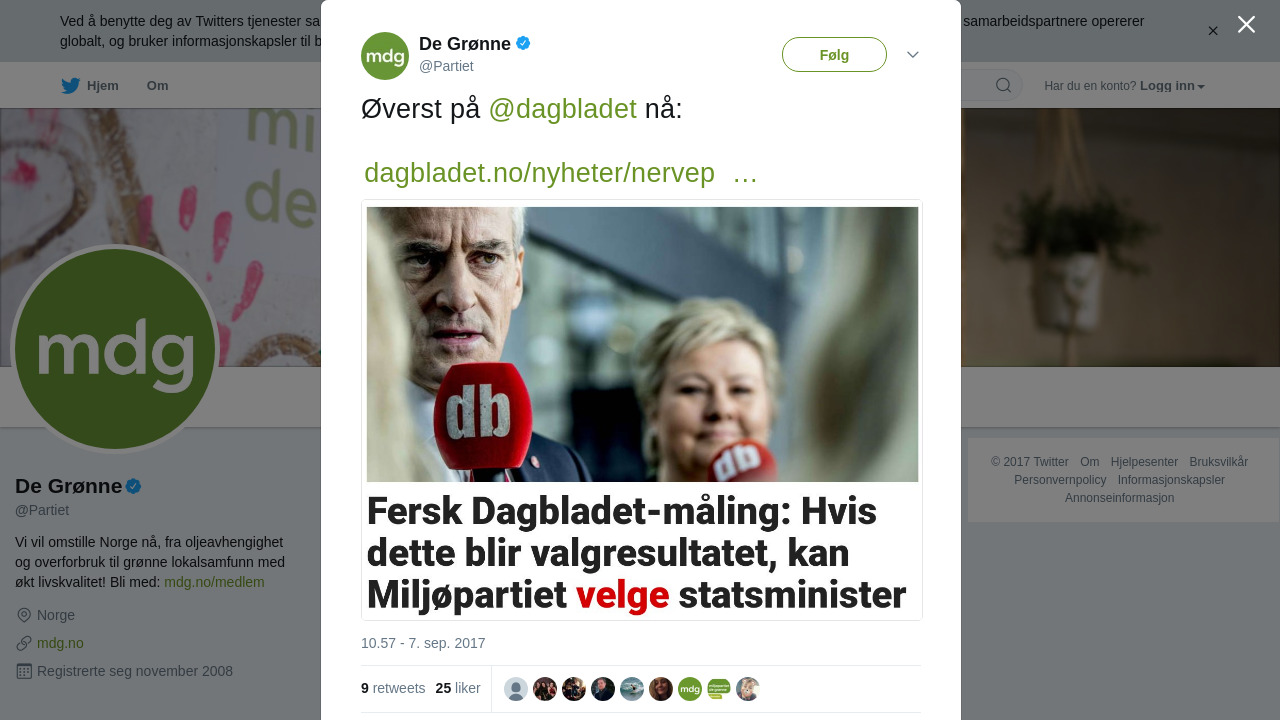Open the Dagbladet article preview image
Screen dimensions: 1280x720
pyautogui.click(x=642, y=410)
